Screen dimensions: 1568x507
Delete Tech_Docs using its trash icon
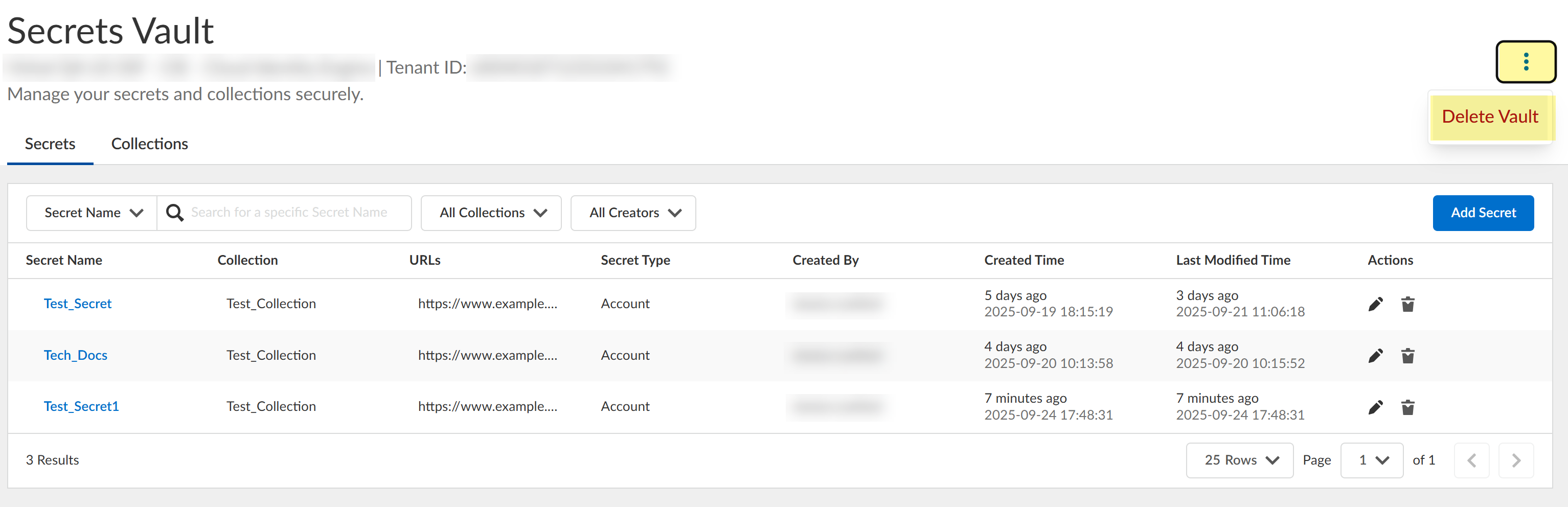[x=1407, y=355]
